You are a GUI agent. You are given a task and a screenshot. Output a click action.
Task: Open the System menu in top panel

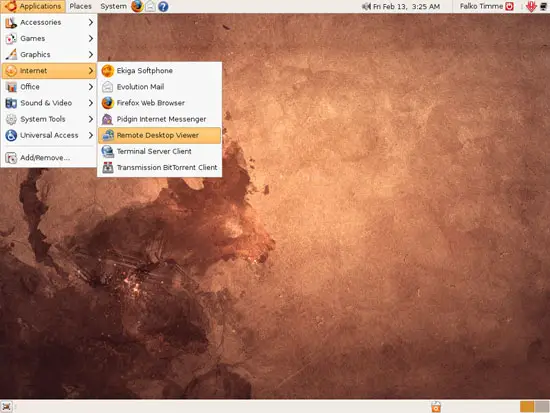[x=113, y=6]
